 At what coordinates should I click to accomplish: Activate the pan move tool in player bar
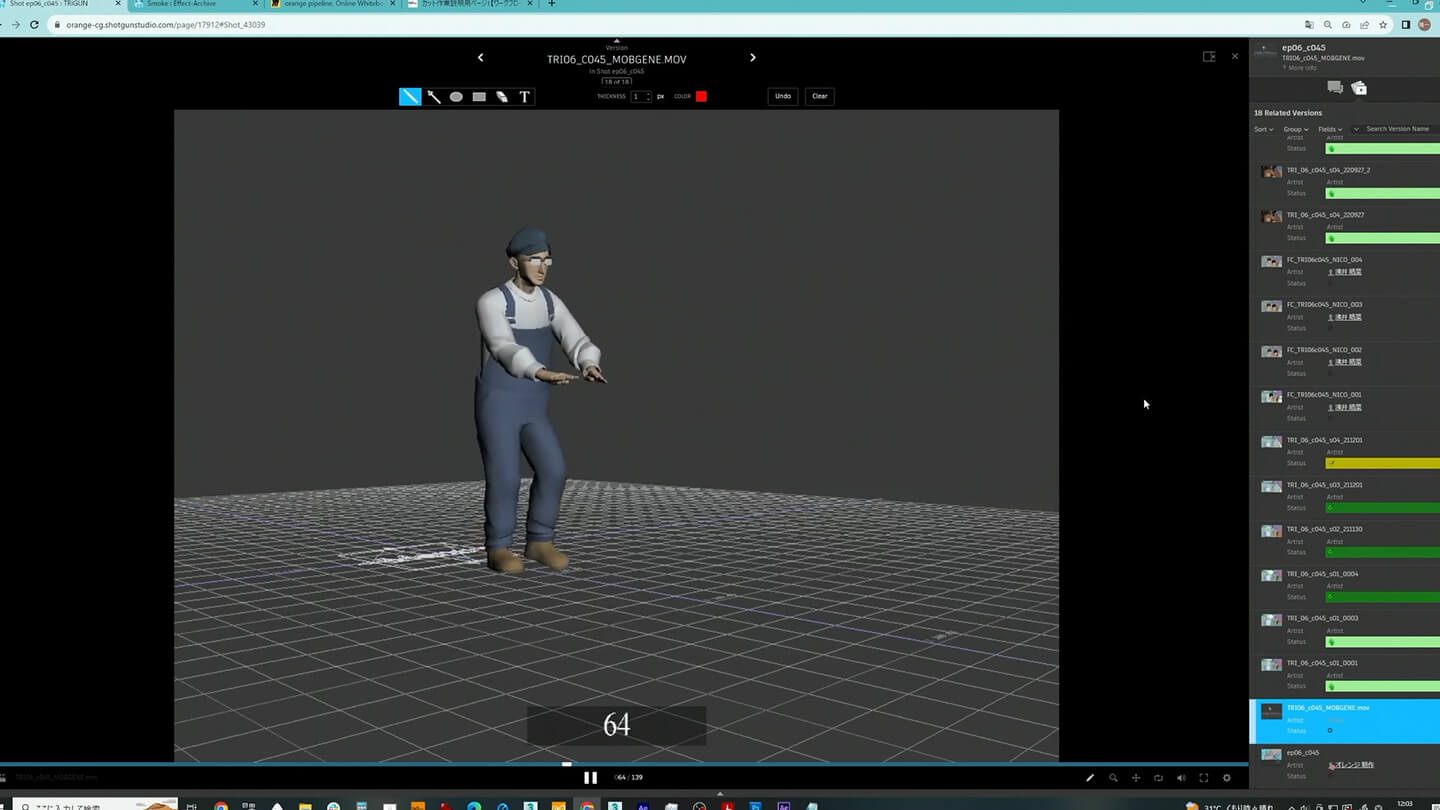click(x=1136, y=778)
